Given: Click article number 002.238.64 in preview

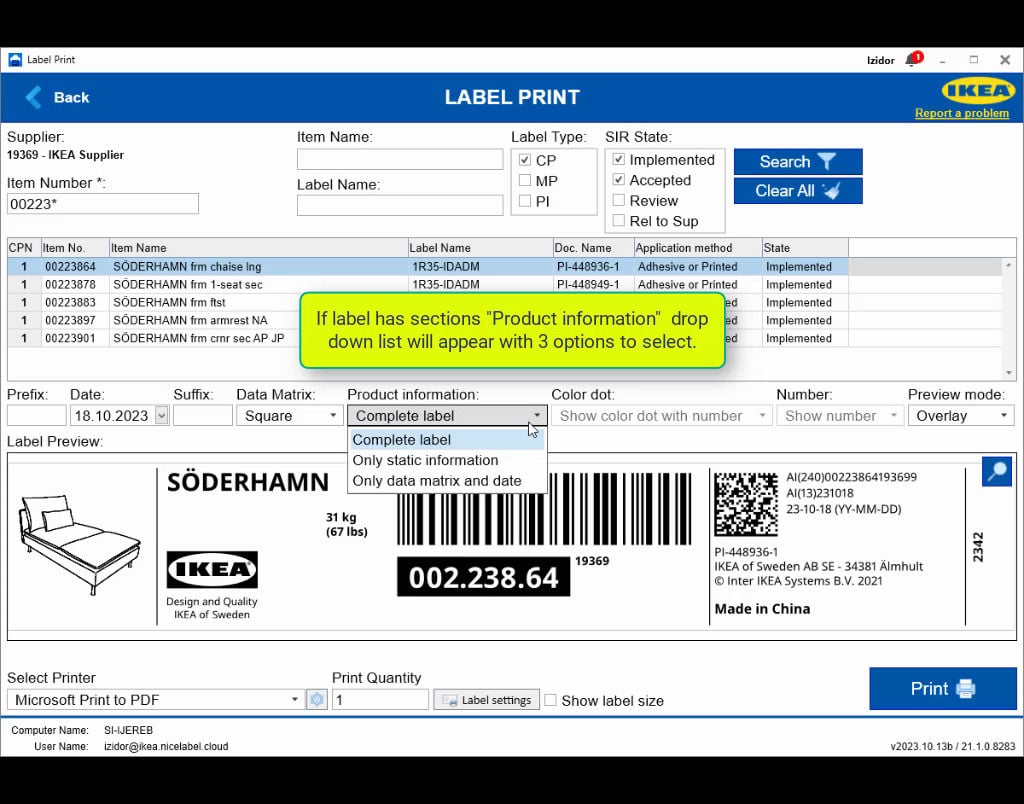Looking at the screenshot, I should tap(483, 577).
